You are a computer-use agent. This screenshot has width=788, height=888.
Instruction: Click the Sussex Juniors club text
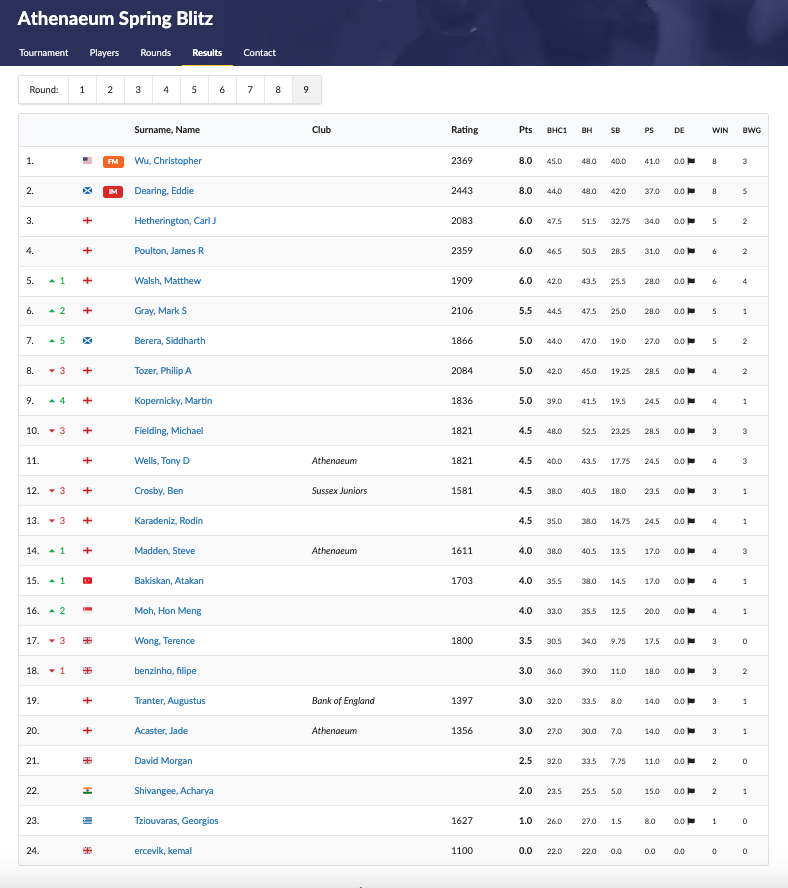[339, 491]
